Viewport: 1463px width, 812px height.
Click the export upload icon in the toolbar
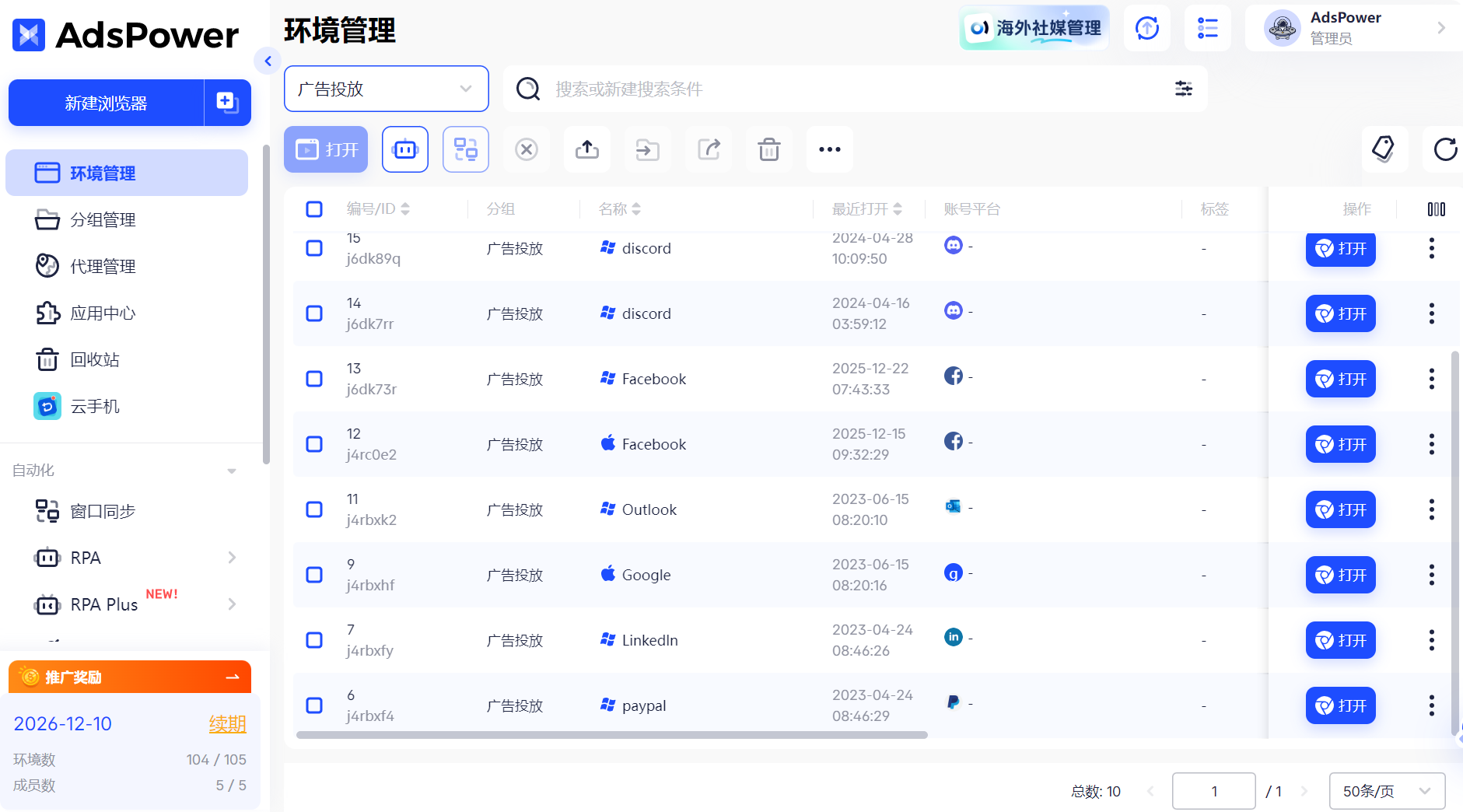click(x=587, y=149)
